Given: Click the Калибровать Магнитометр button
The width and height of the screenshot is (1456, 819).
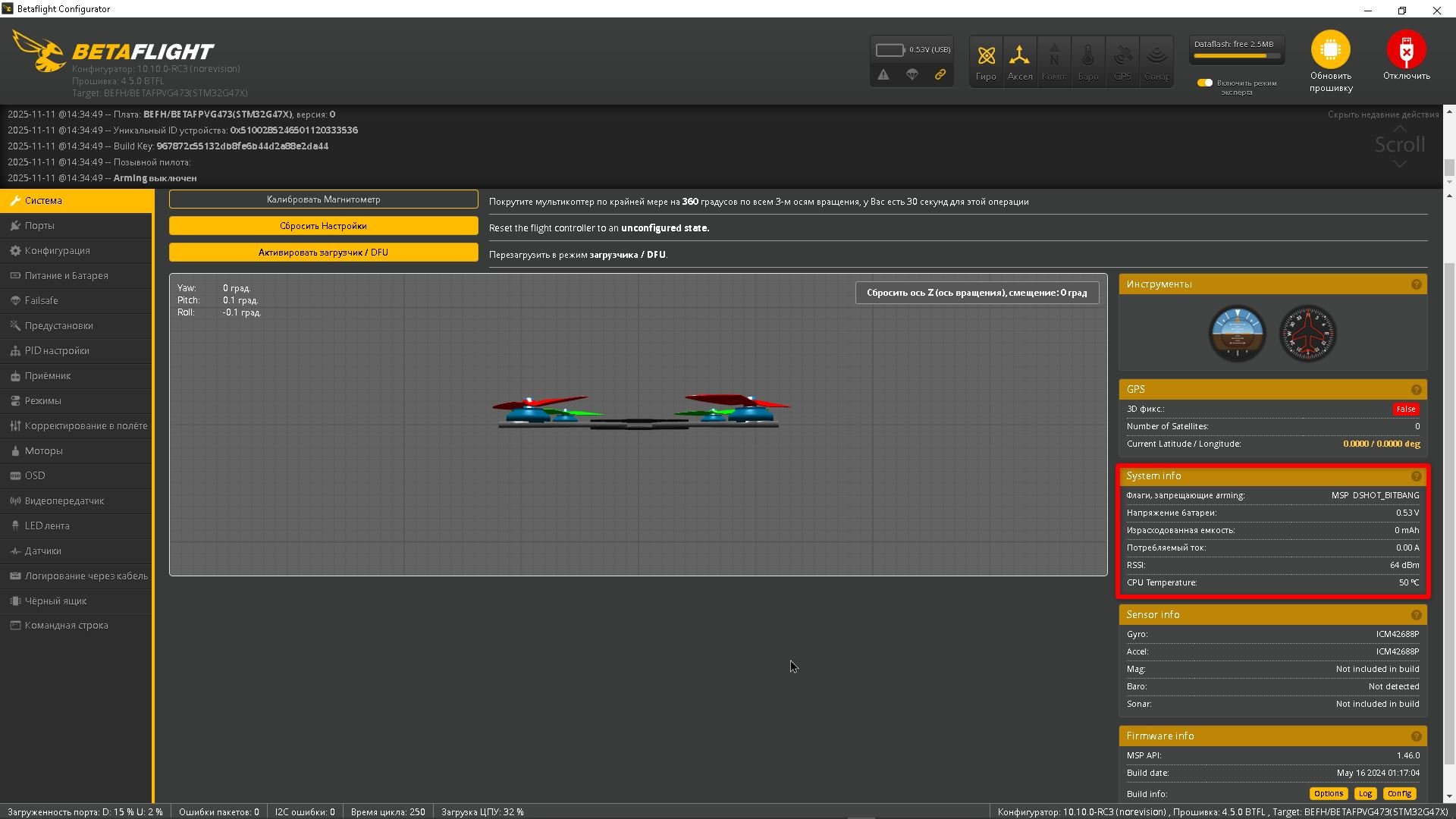Looking at the screenshot, I should coord(323,199).
